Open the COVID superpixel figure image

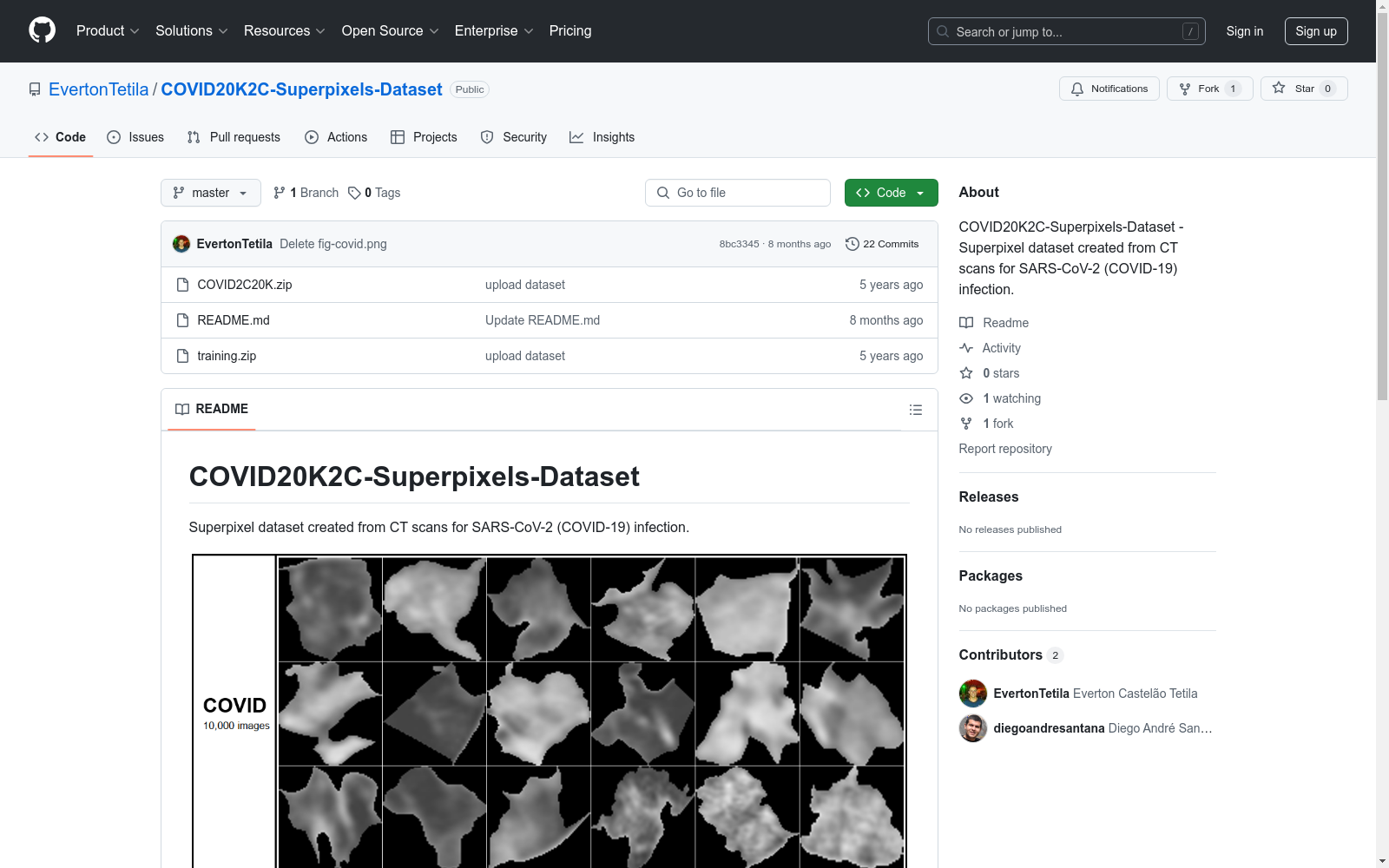tap(550, 711)
